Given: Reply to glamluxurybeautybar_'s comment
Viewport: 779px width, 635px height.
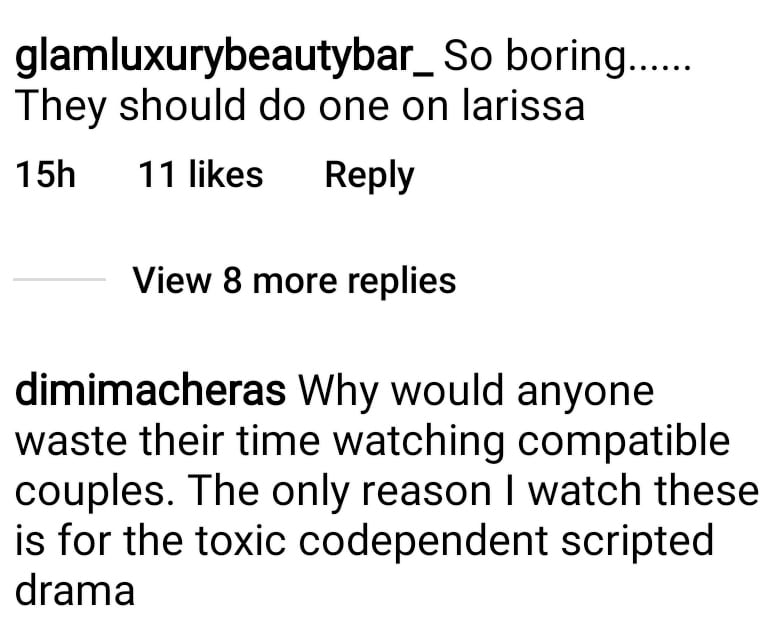Looking at the screenshot, I should tap(369, 176).
